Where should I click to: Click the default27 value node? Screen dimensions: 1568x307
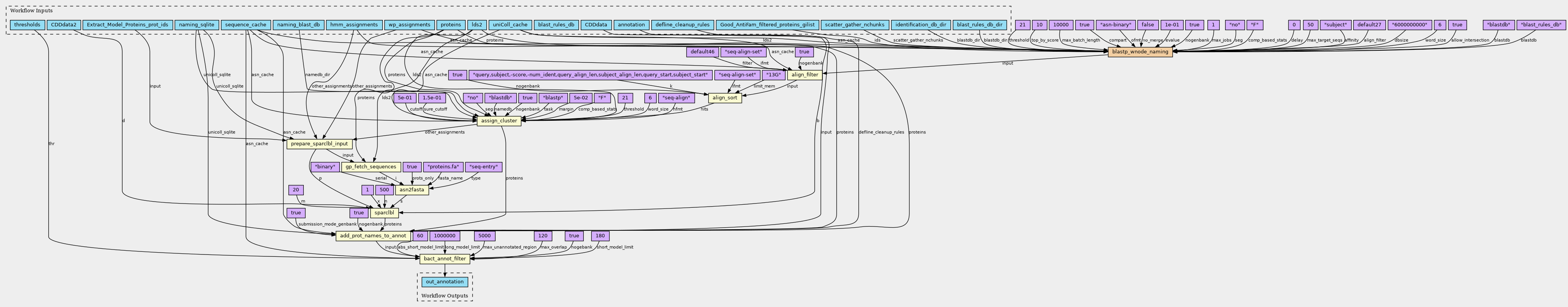tap(1369, 25)
